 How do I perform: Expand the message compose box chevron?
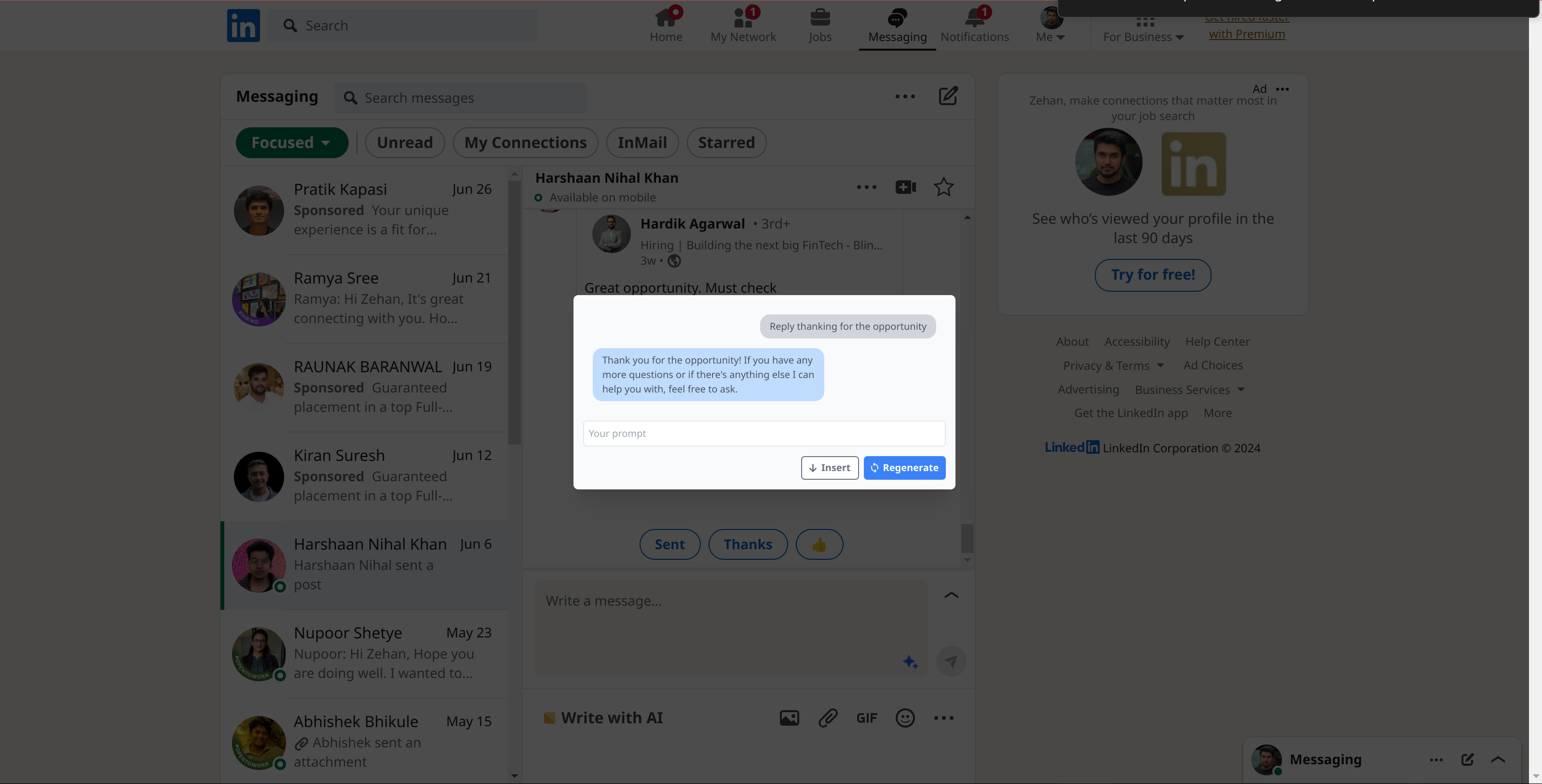pos(951,595)
